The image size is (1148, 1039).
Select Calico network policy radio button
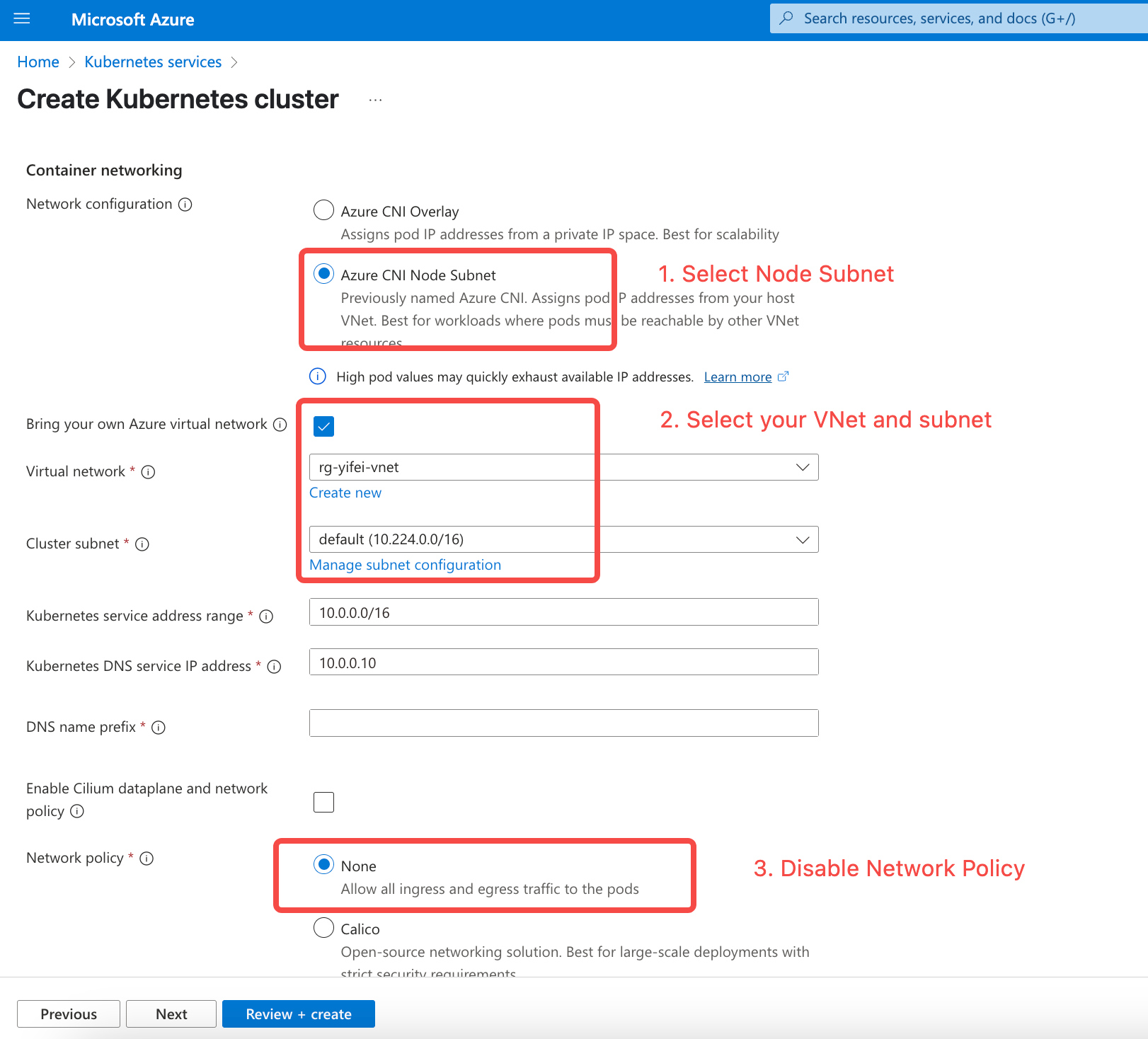coord(323,927)
